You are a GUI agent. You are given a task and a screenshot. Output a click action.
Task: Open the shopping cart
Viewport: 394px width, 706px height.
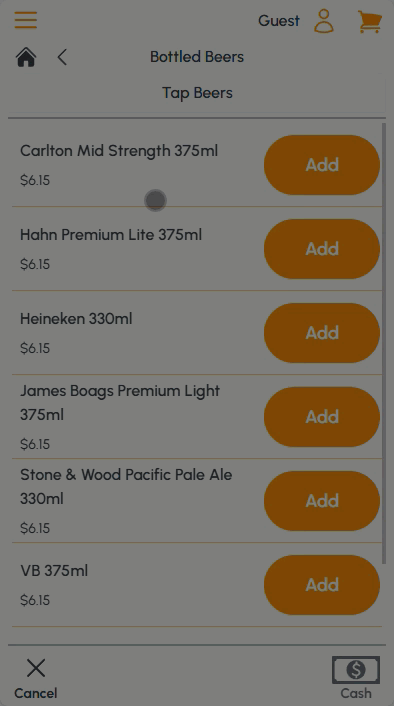coord(370,22)
